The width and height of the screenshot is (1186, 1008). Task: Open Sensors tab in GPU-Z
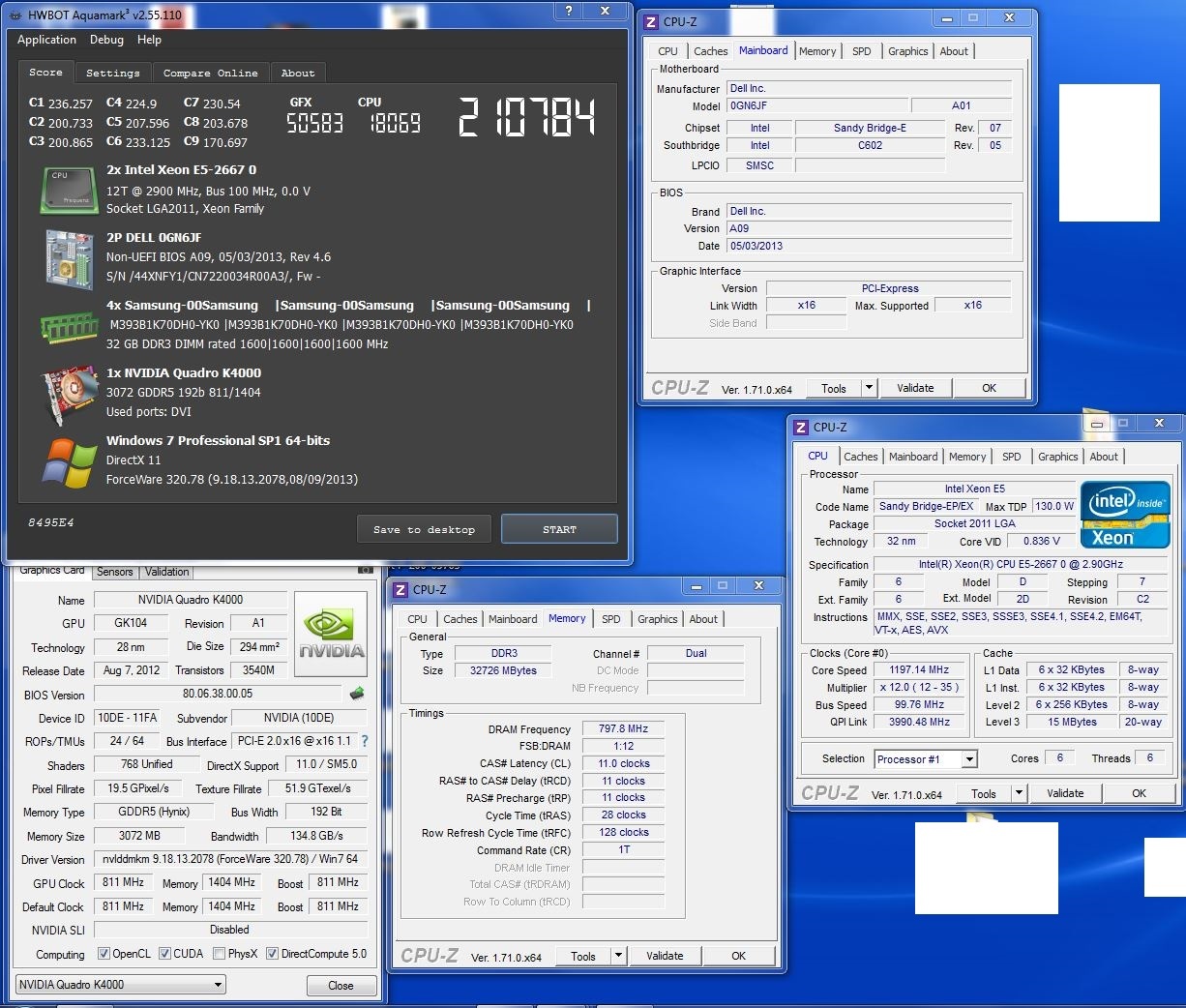click(115, 572)
